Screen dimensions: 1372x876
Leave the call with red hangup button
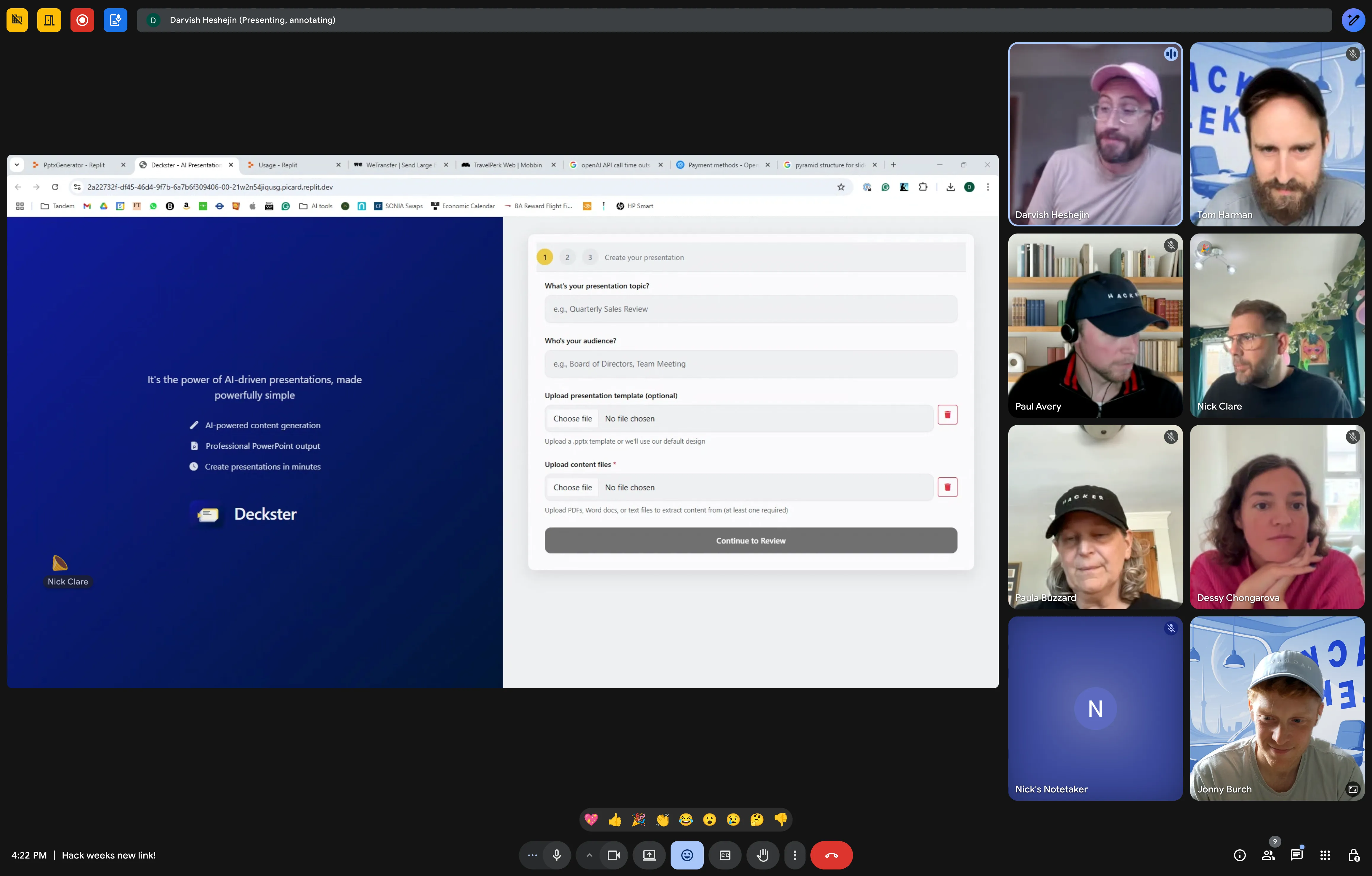pos(831,855)
